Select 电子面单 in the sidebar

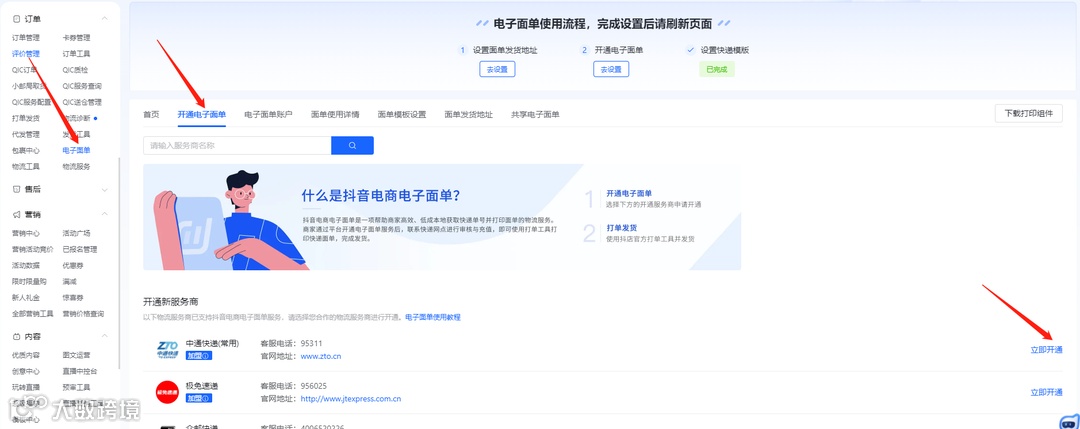tap(76, 150)
